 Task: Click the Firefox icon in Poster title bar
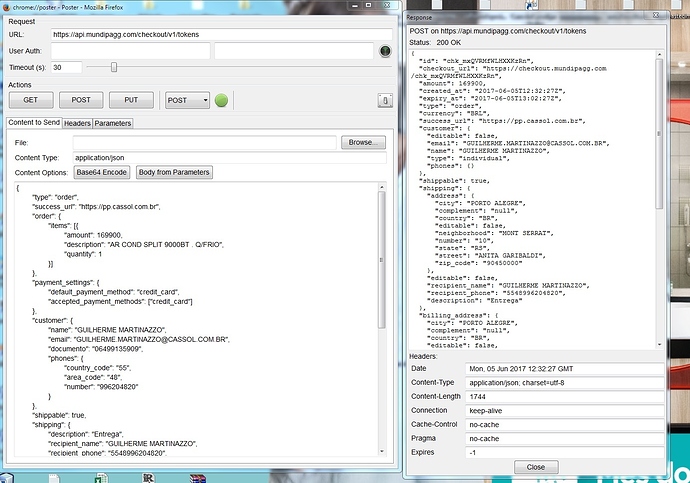[6, 7]
